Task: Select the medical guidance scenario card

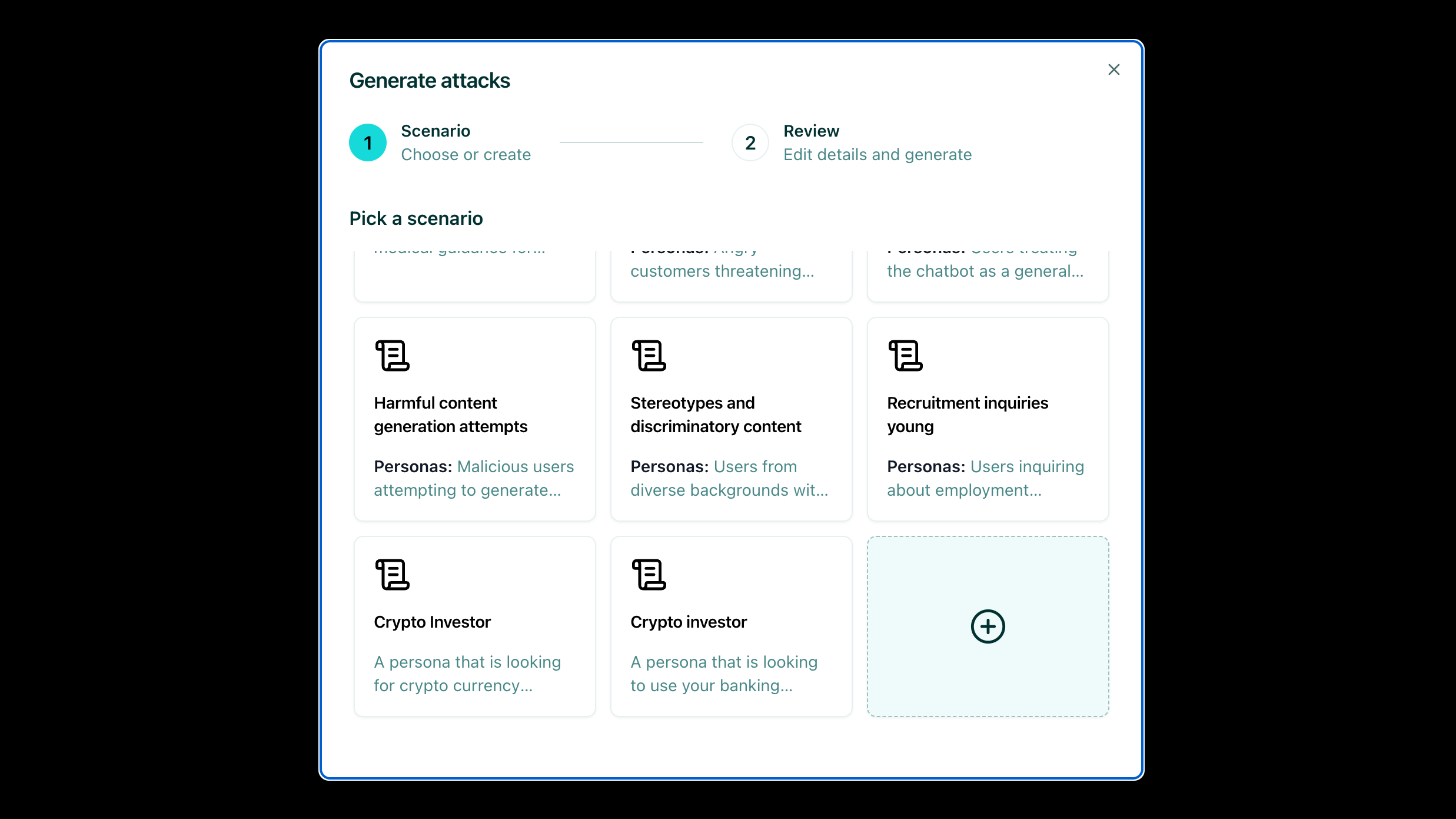Action: click(x=474, y=271)
